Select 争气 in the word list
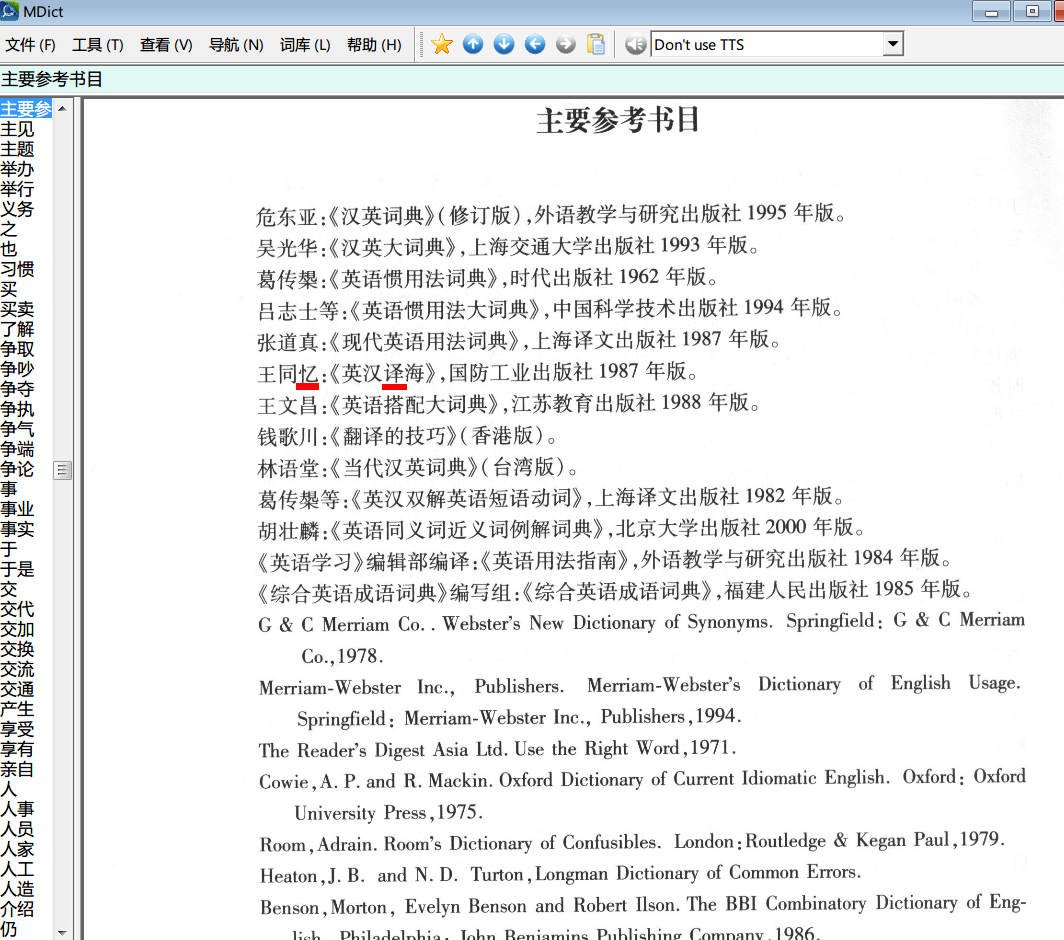 (x=17, y=429)
